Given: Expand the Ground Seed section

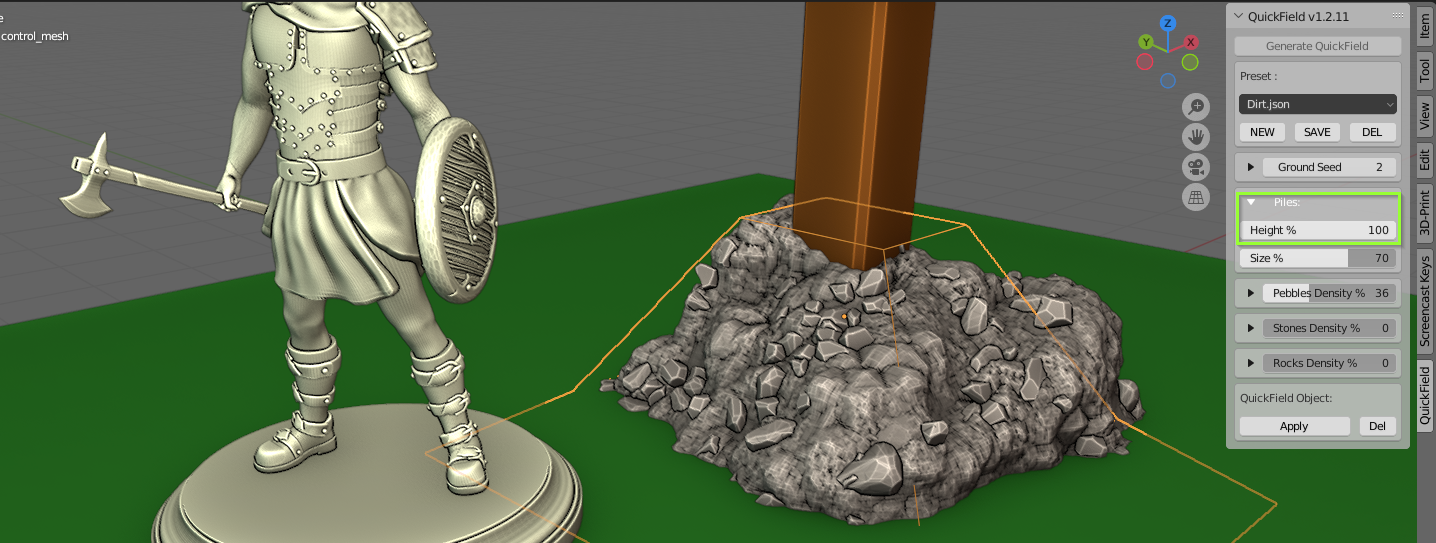Looking at the screenshot, I should pos(1250,167).
